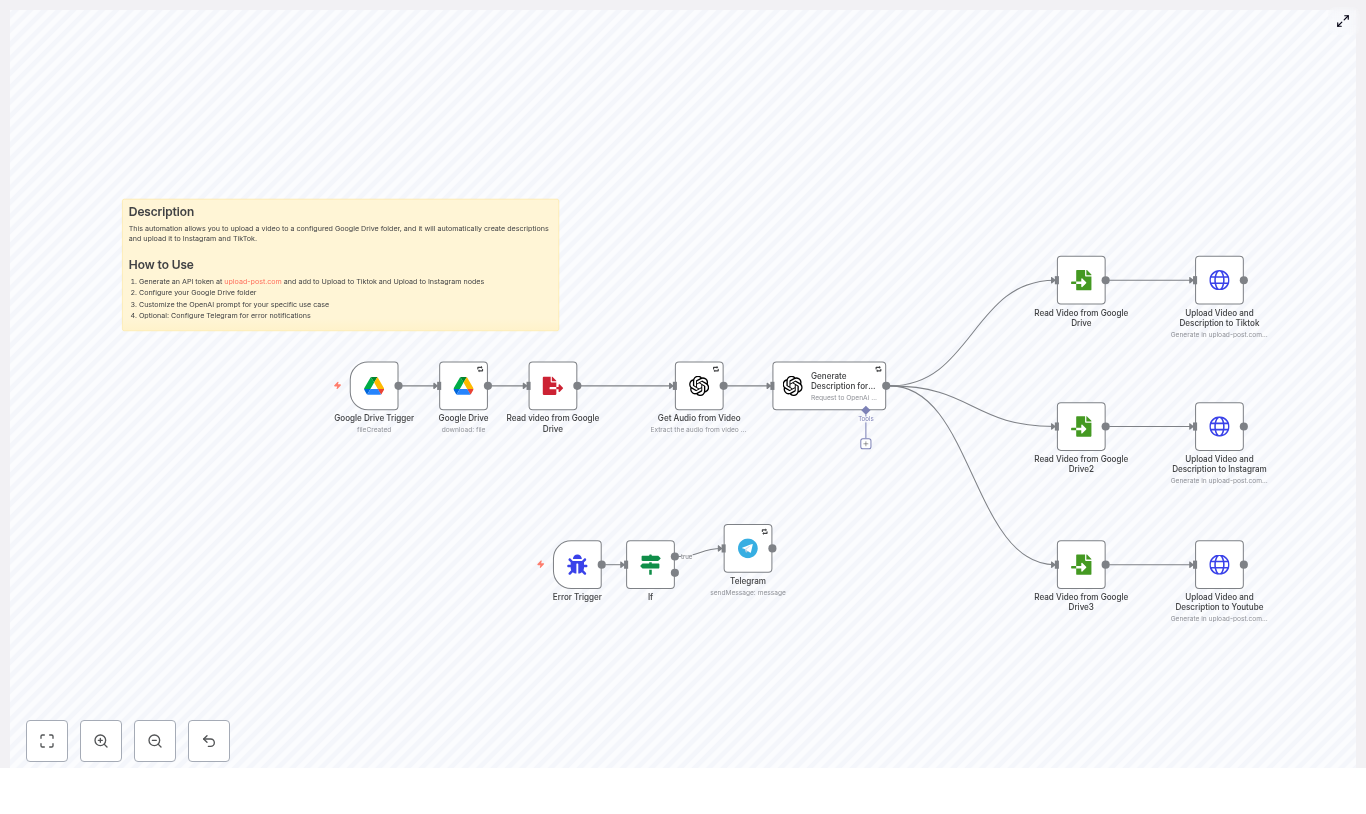The image size is (1366, 814).
Task: Click the zoom out button
Action: pos(155,741)
